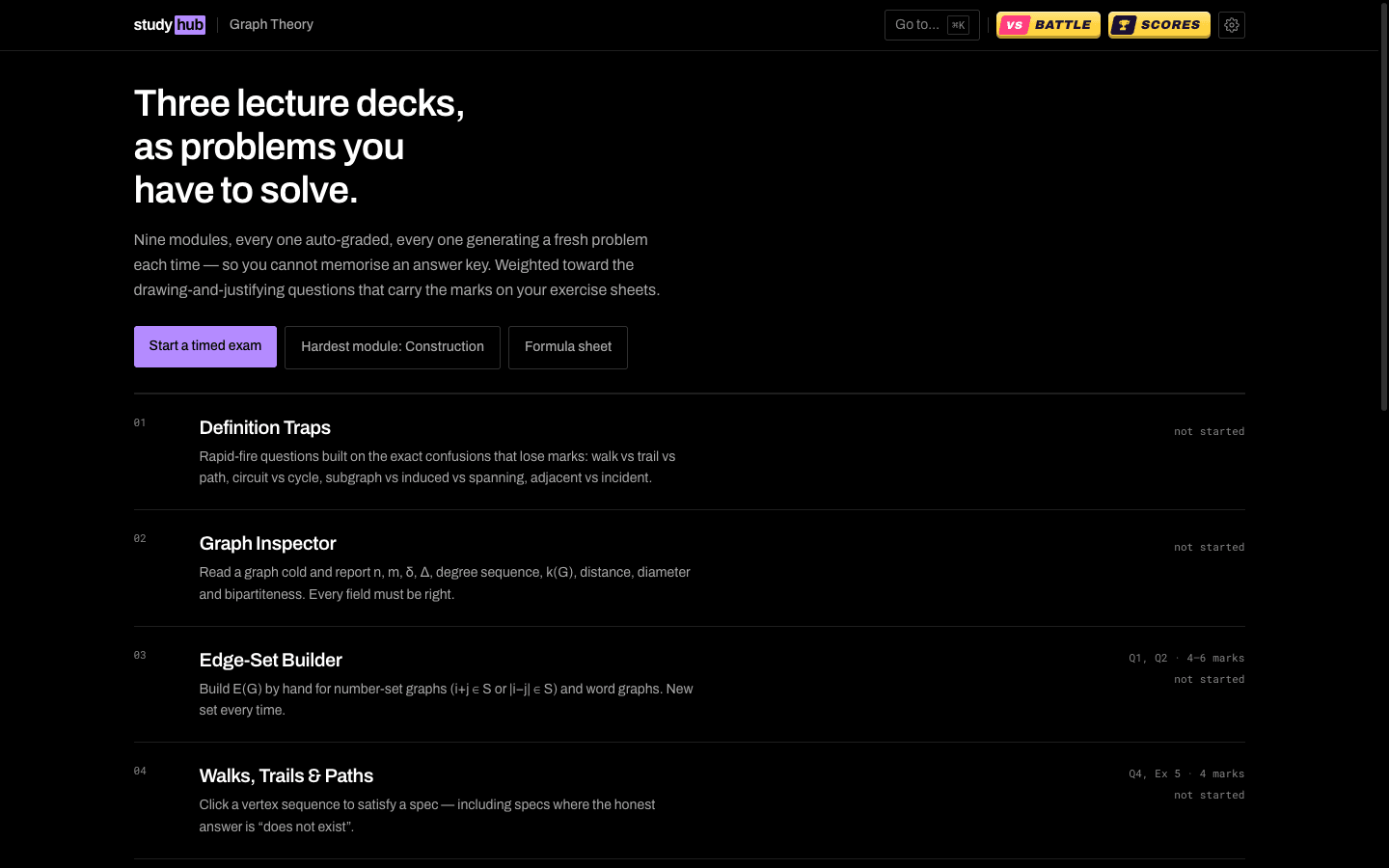Open the Battle mode
Viewport: 1389px width, 868px height.
[x=1048, y=25]
